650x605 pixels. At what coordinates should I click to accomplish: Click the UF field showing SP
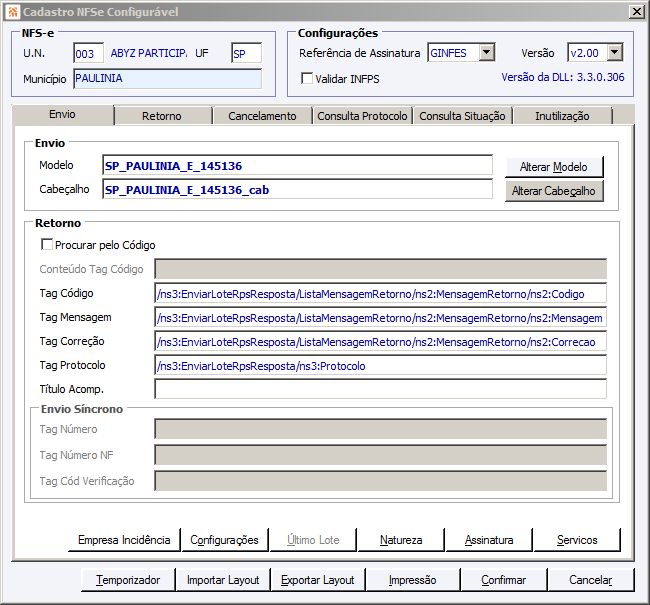tap(246, 53)
